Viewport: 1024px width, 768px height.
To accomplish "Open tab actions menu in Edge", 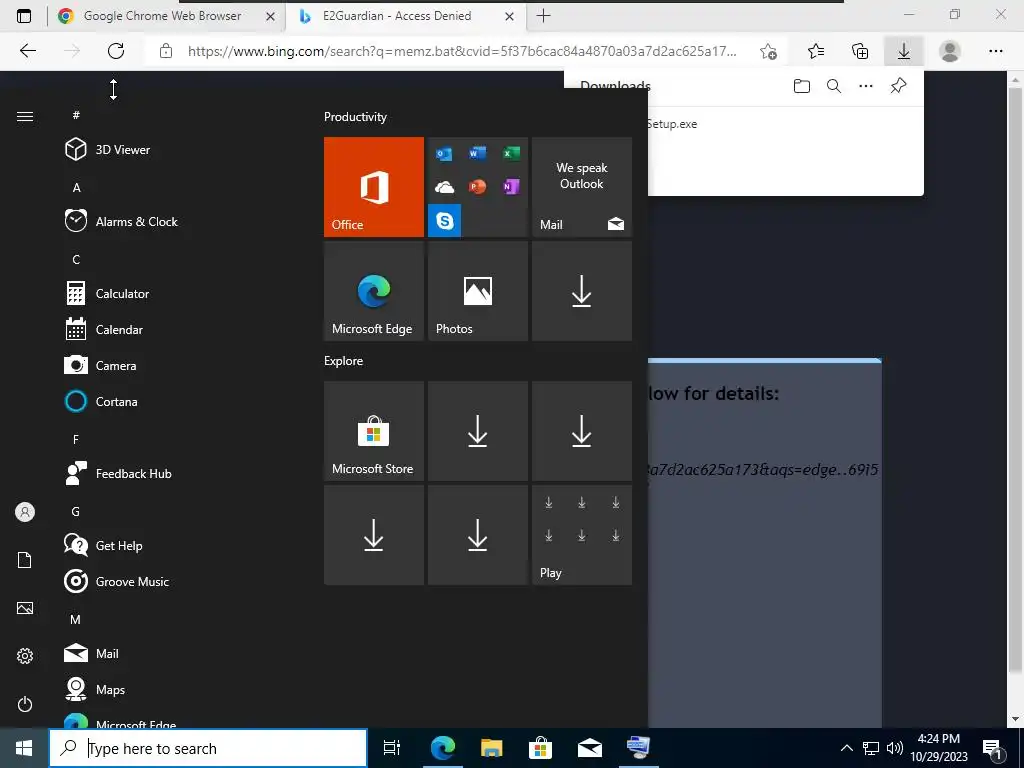I will (x=24, y=16).
